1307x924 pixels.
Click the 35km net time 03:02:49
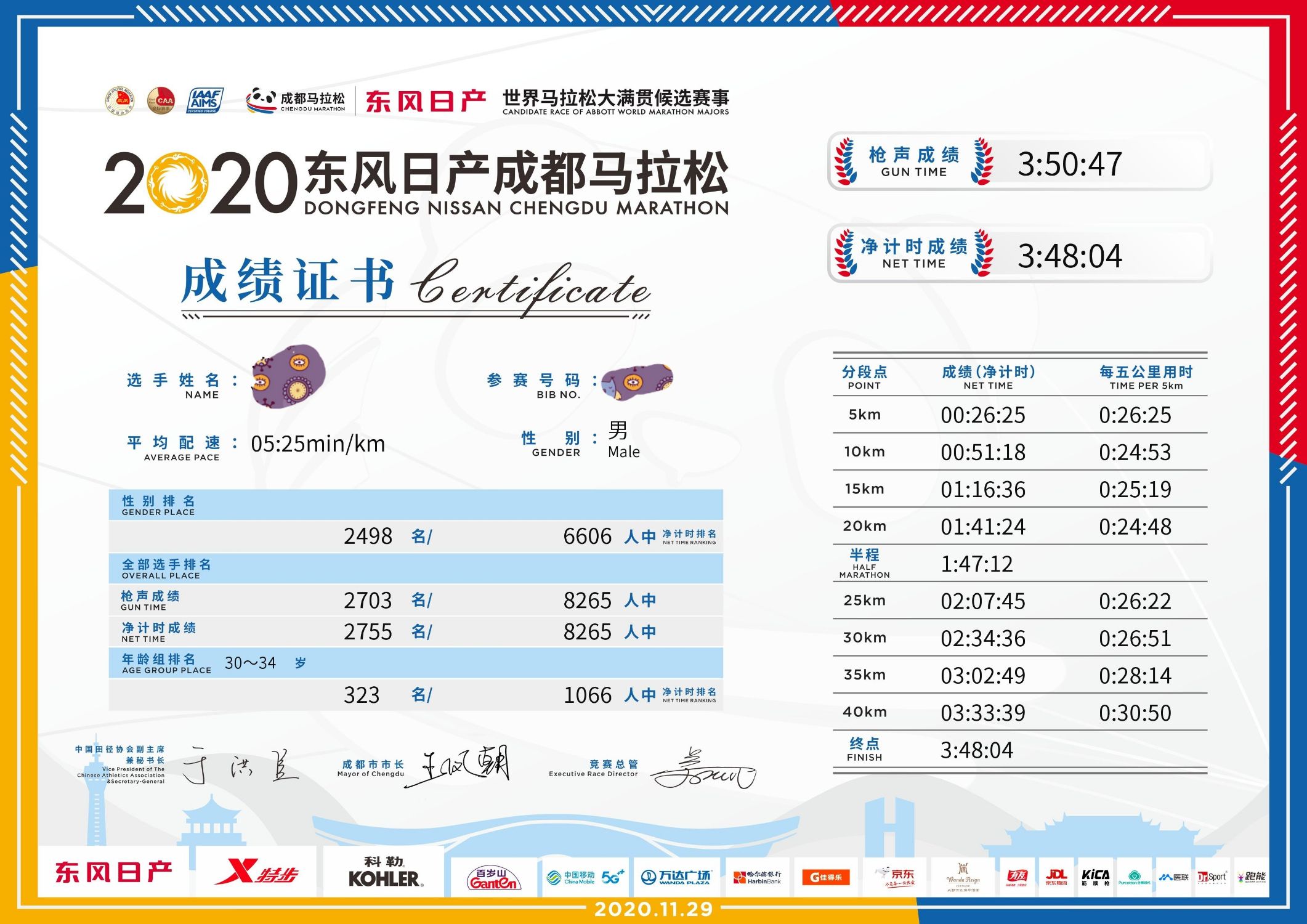[x=983, y=676]
